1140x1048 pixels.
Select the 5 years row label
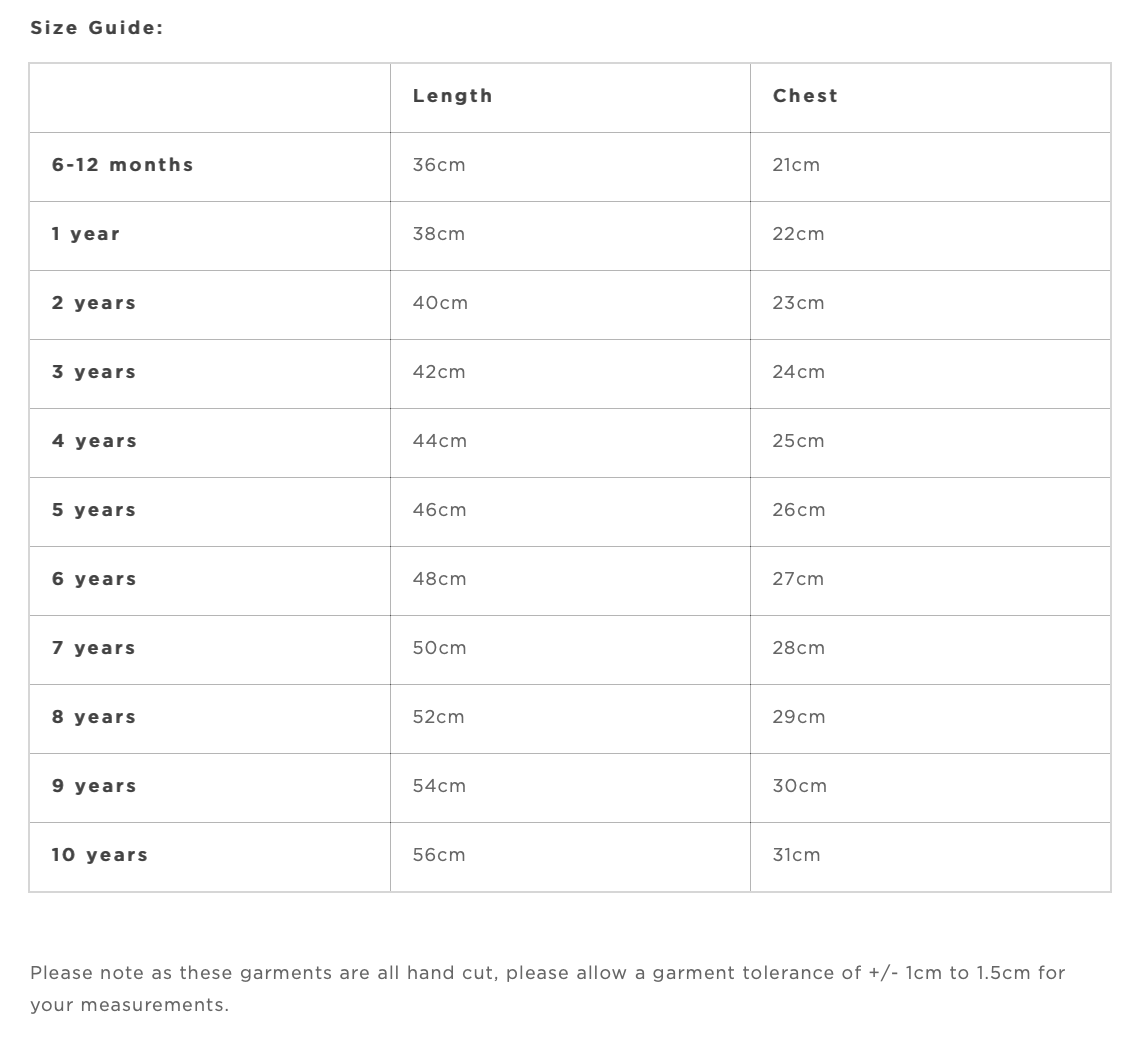click(94, 510)
